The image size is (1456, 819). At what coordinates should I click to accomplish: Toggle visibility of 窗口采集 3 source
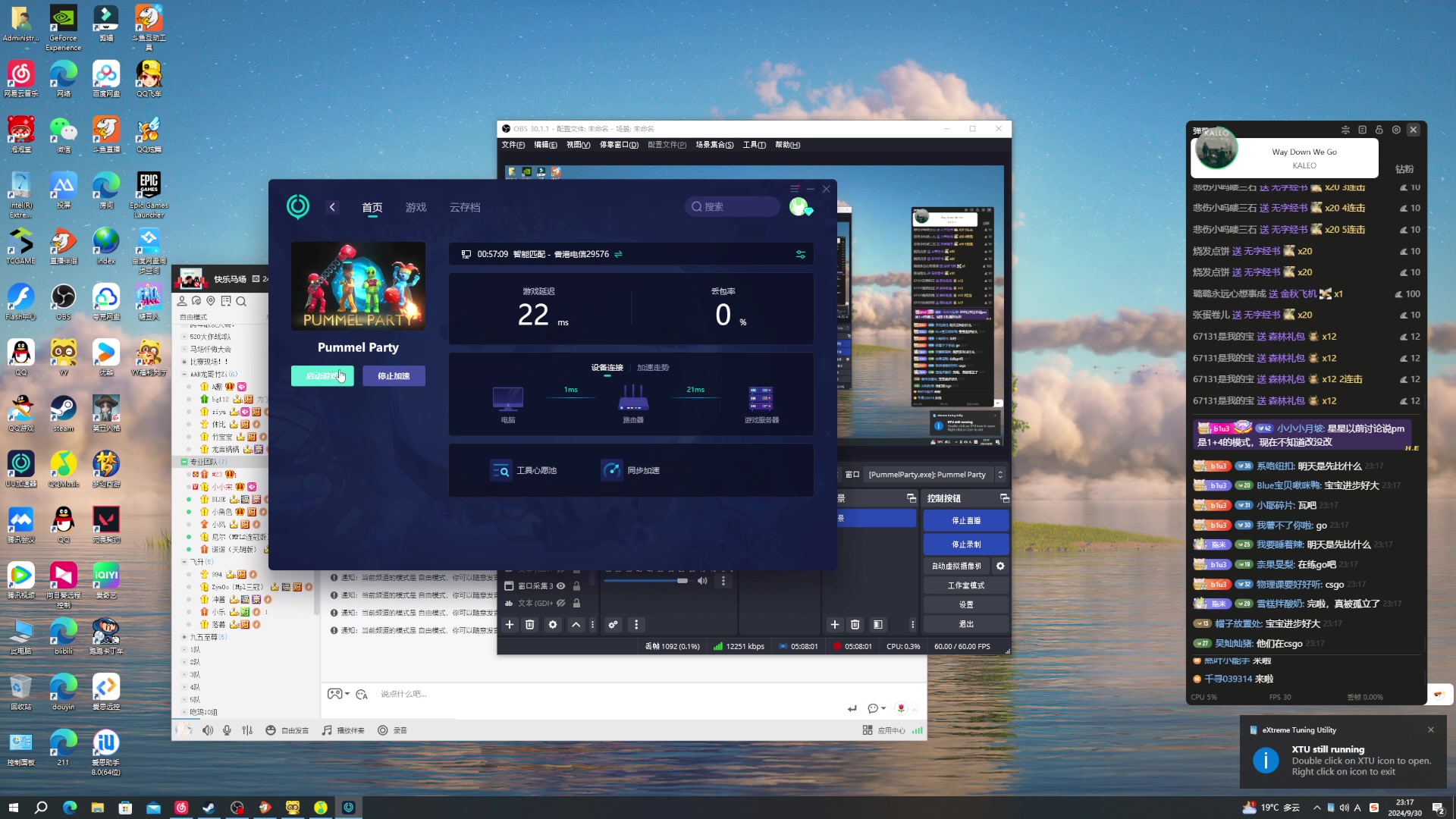(560, 585)
